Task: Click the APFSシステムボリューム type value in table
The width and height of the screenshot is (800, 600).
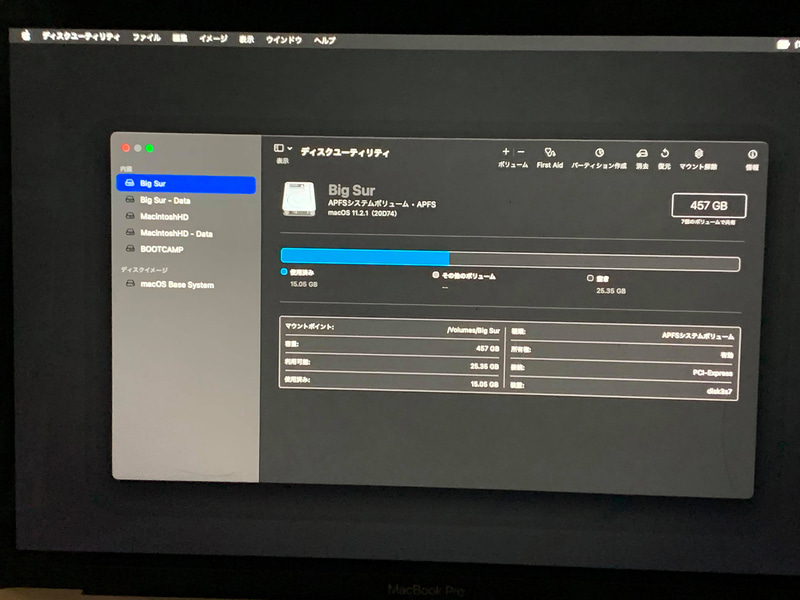Action: pos(697,336)
